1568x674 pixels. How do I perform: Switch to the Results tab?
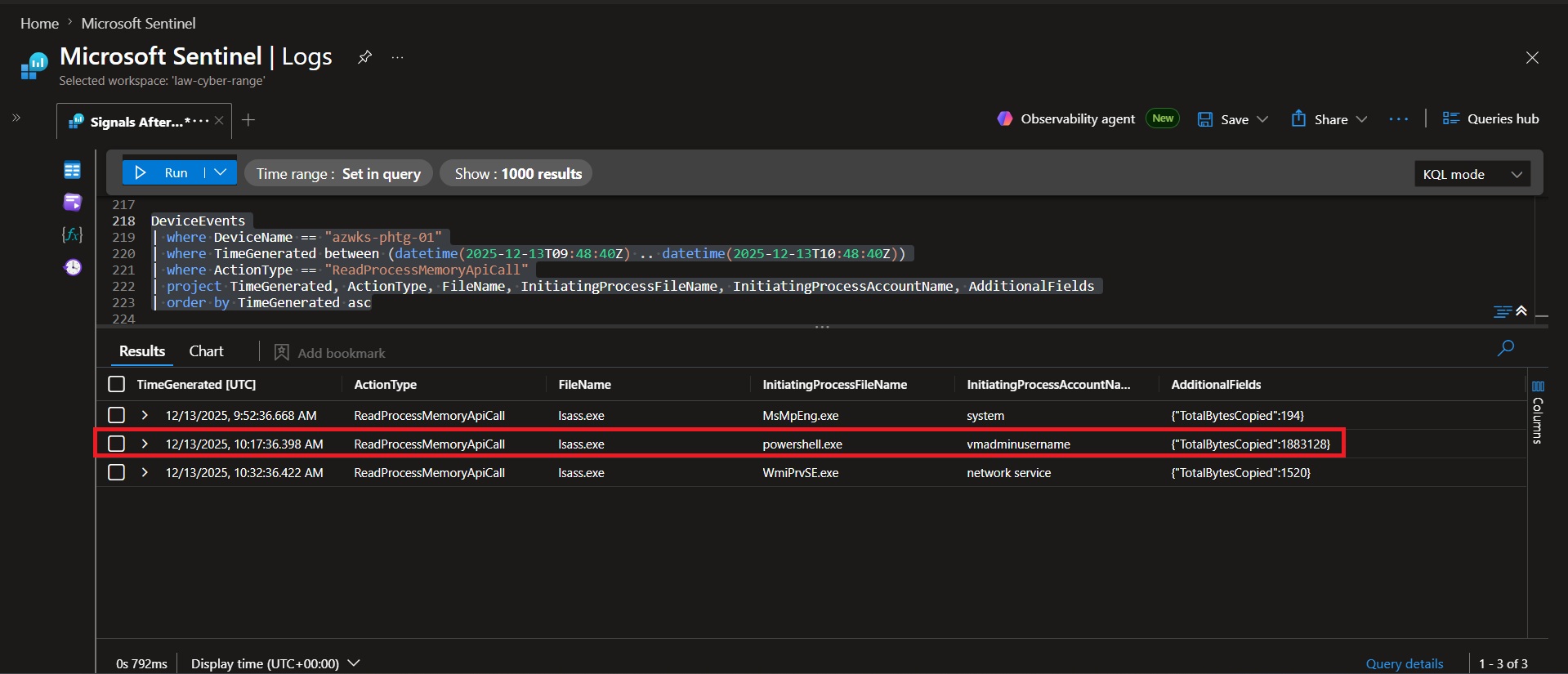pos(142,351)
